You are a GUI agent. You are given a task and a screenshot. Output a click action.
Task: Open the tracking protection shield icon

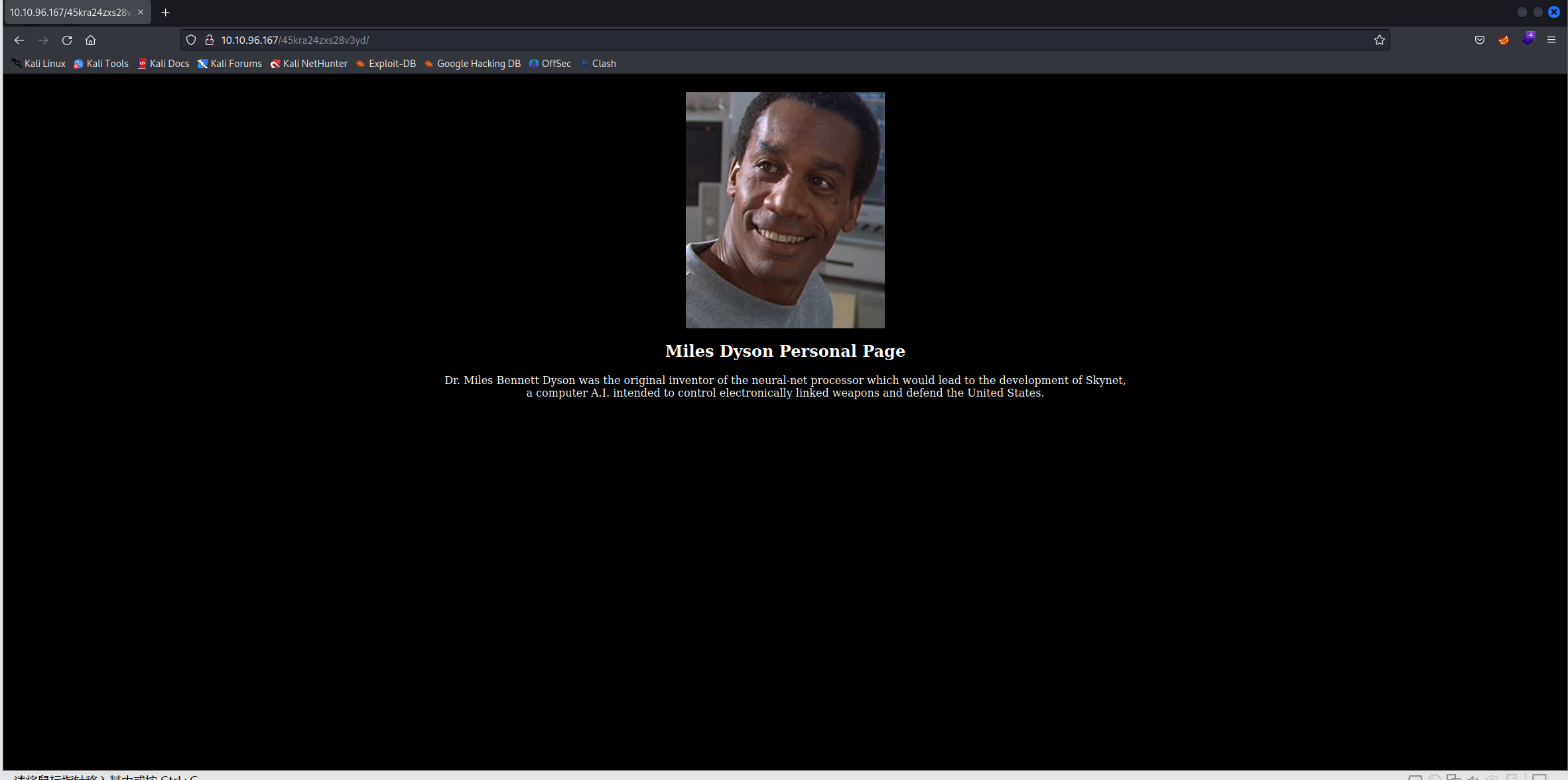pyautogui.click(x=191, y=40)
